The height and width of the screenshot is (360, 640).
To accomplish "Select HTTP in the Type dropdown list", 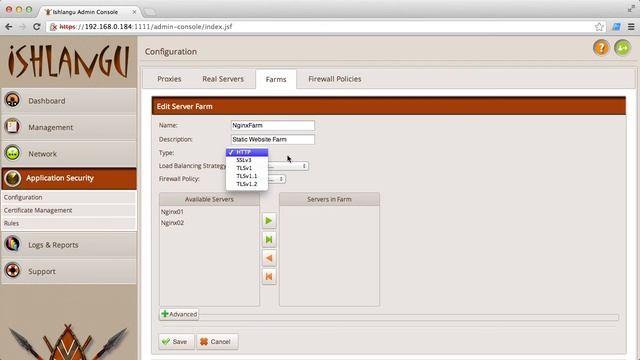I will 247,152.
